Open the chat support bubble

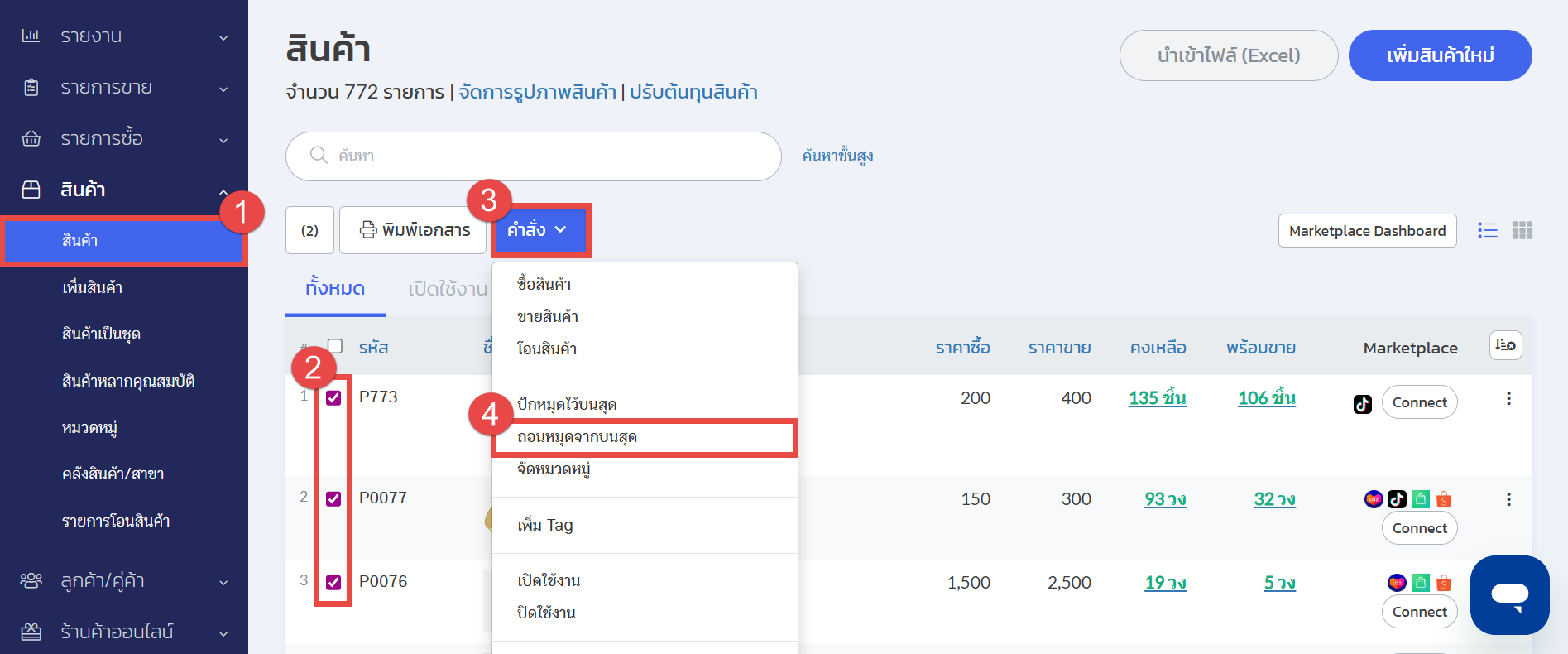point(1509,595)
